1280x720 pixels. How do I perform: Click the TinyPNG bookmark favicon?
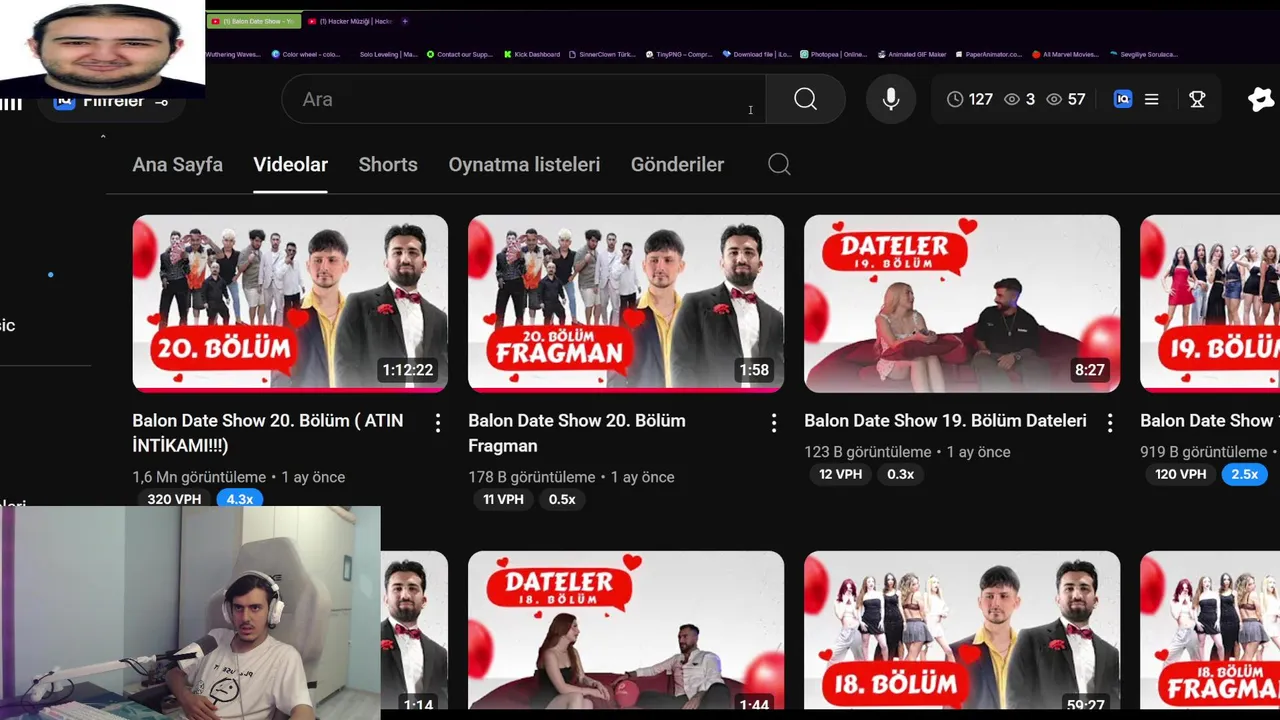tap(649, 54)
